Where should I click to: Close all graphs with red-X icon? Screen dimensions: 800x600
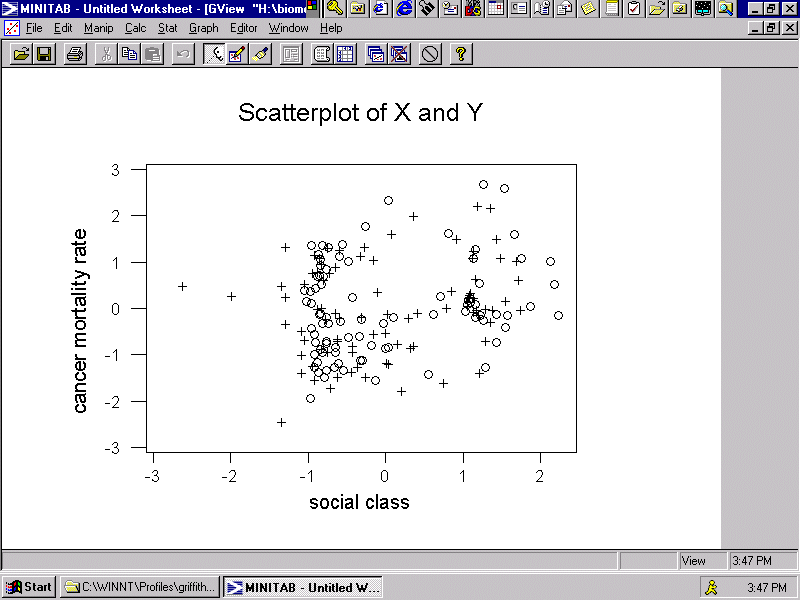[399, 54]
